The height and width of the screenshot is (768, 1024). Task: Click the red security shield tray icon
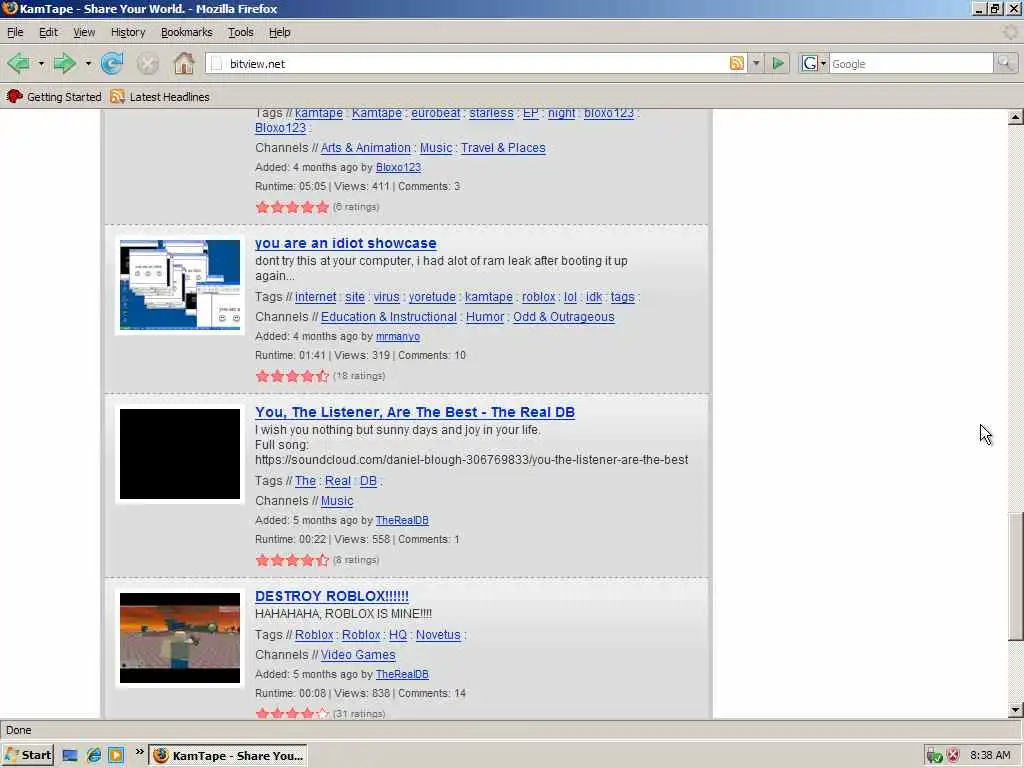coord(953,756)
